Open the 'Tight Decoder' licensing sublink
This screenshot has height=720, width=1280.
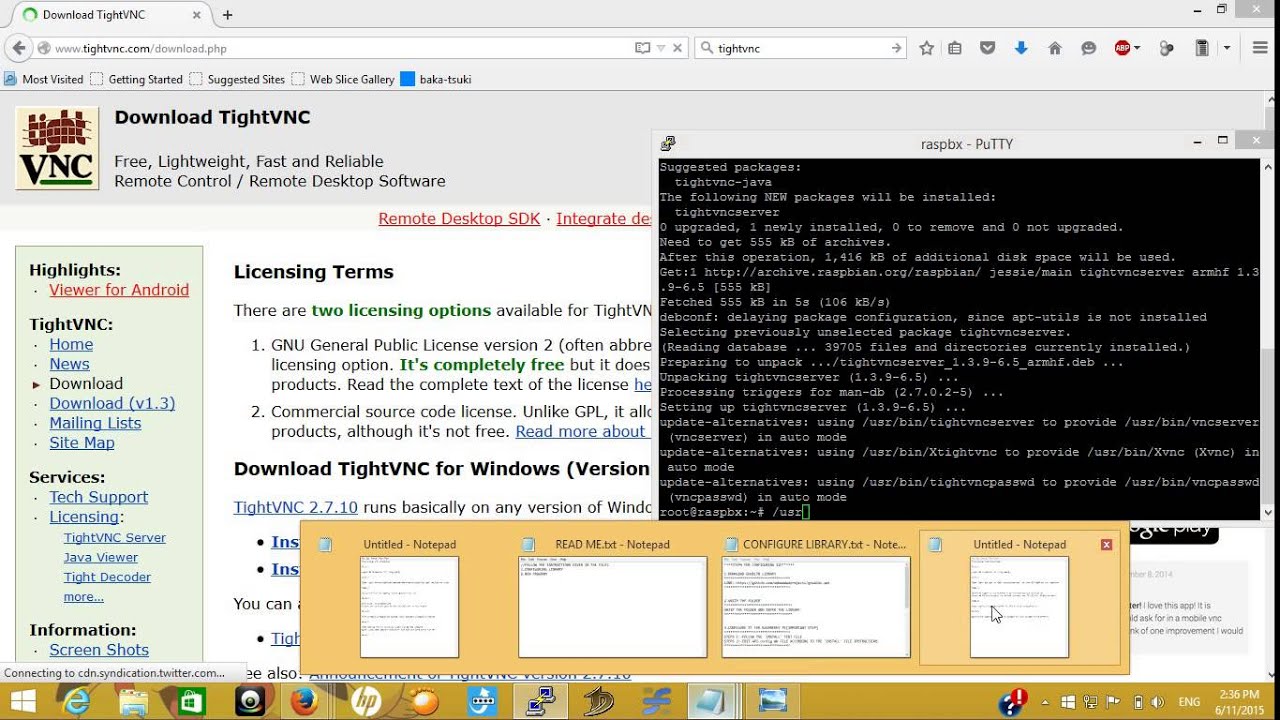click(x=107, y=577)
